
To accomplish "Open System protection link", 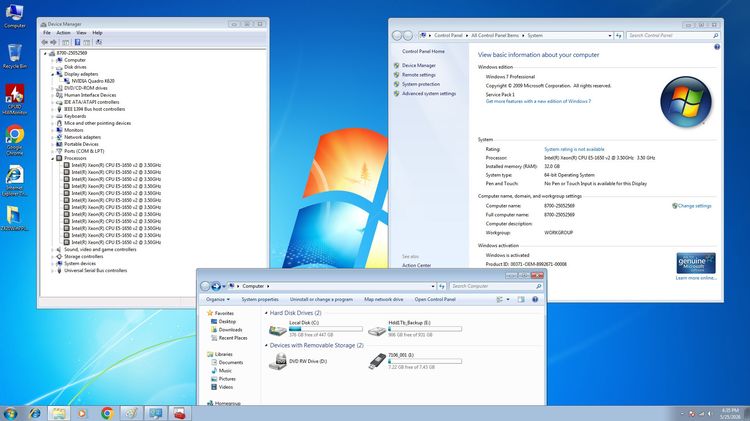I will (x=420, y=84).
